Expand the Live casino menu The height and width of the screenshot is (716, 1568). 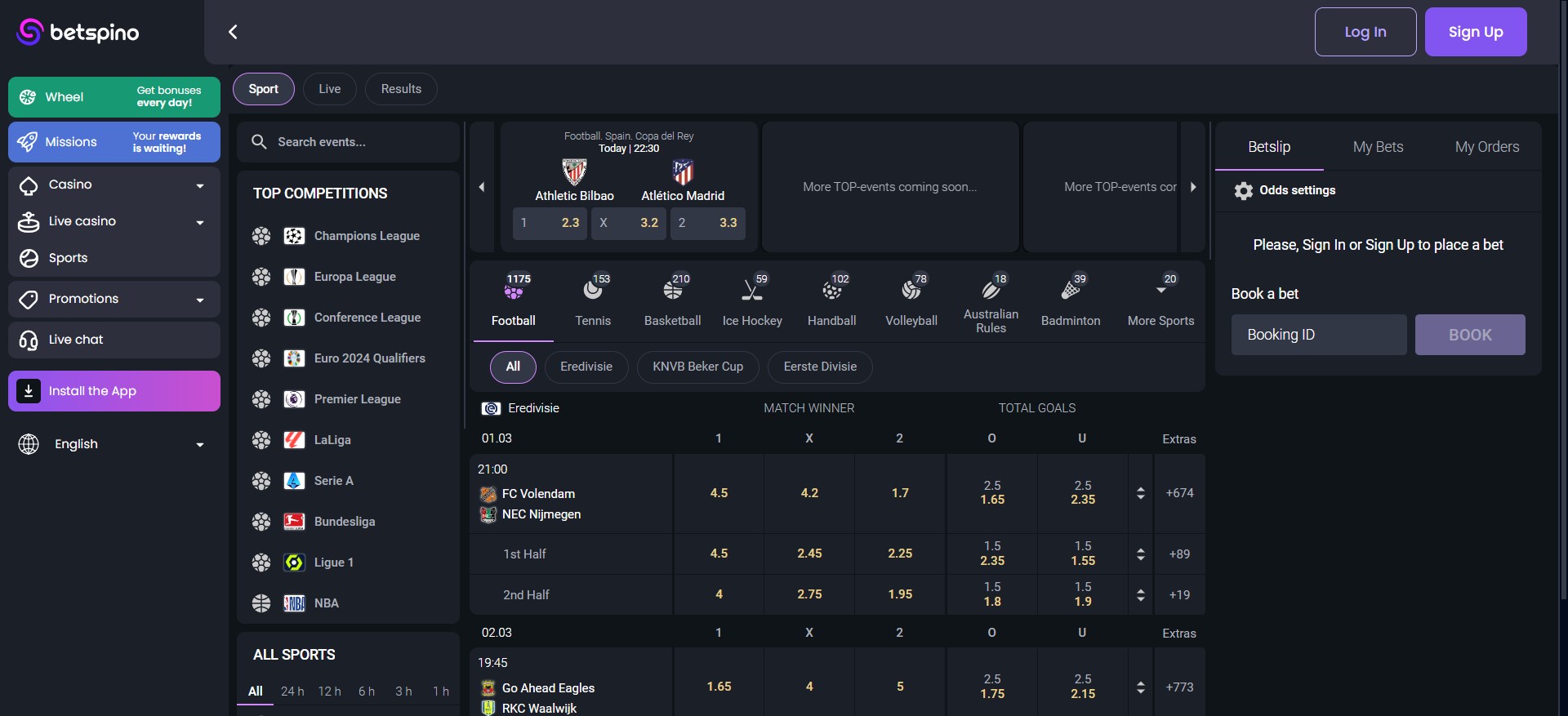point(114,221)
